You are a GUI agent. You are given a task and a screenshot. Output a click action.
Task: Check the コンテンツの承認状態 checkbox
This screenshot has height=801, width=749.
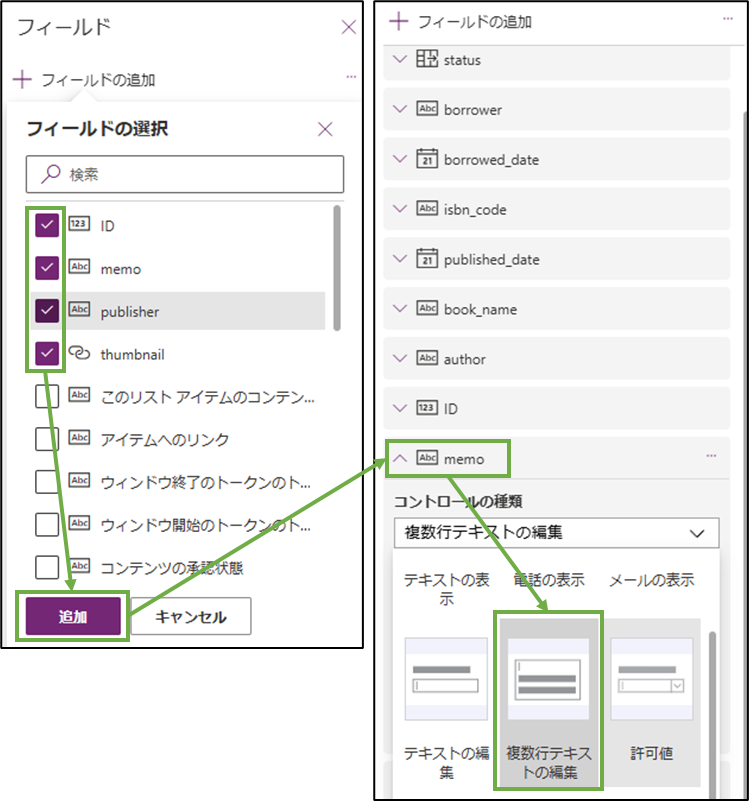[47, 567]
